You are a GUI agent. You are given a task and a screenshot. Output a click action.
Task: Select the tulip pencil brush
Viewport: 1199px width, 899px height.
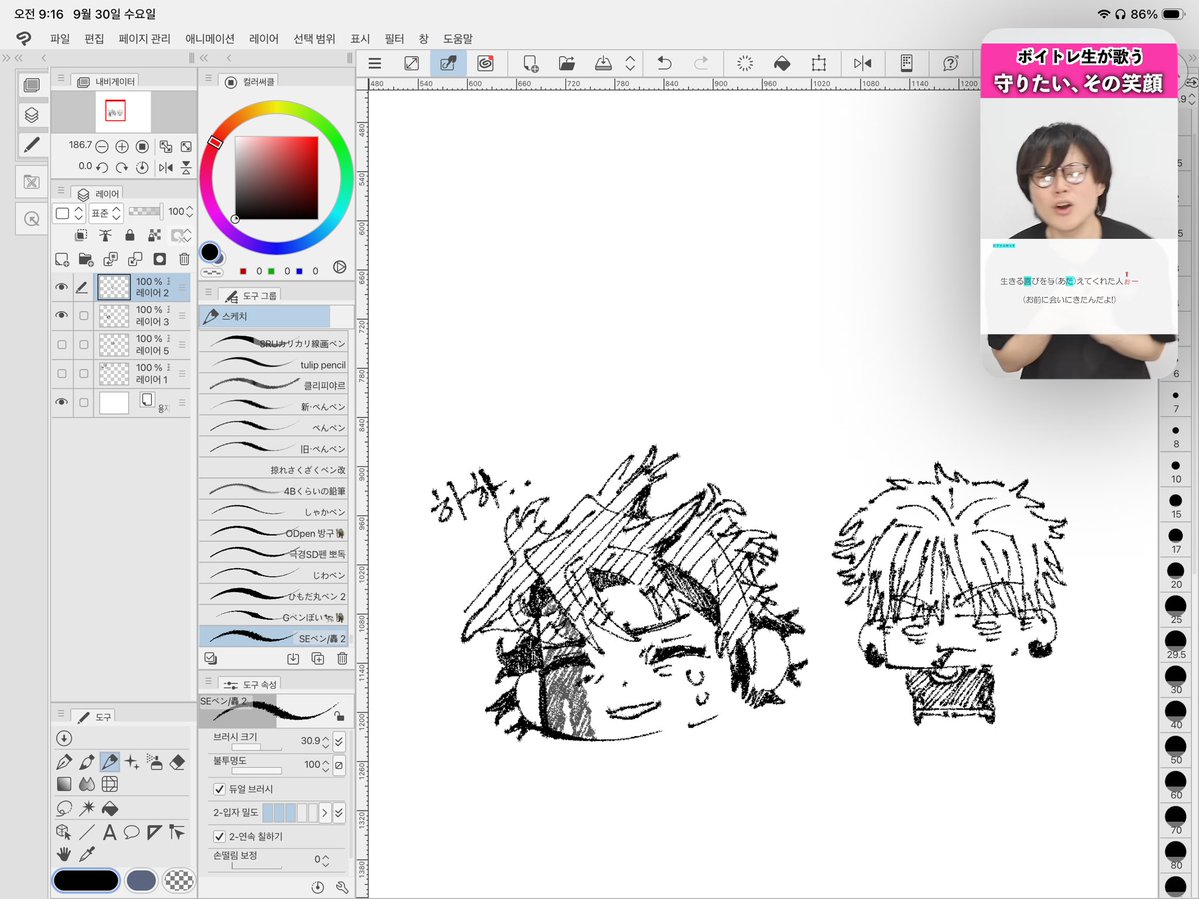274,365
